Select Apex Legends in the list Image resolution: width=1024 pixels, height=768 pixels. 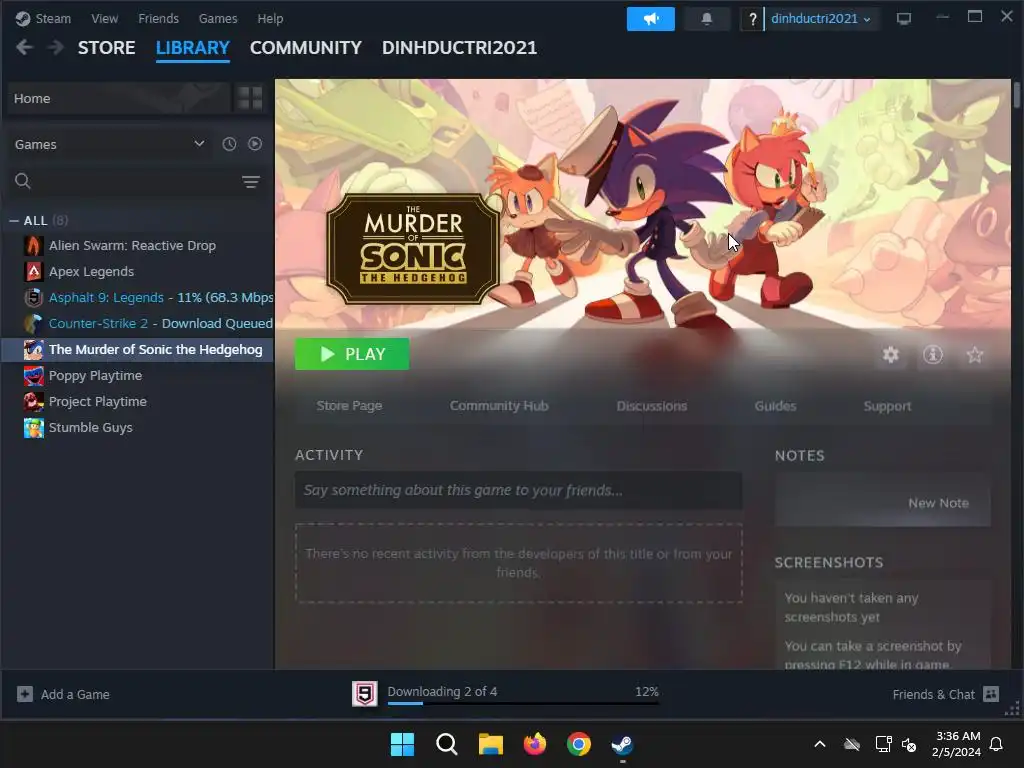coord(138,272)
